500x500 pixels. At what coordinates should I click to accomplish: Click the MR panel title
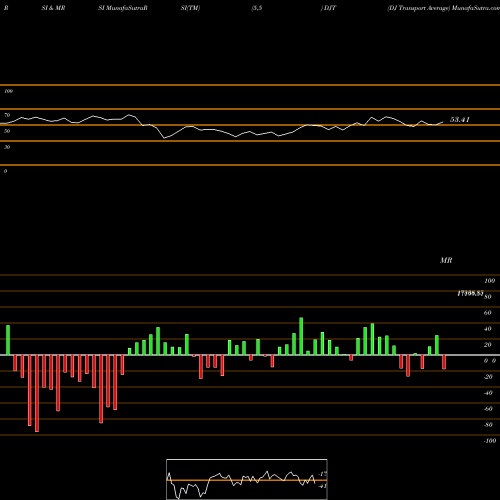pyautogui.click(x=446, y=260)
